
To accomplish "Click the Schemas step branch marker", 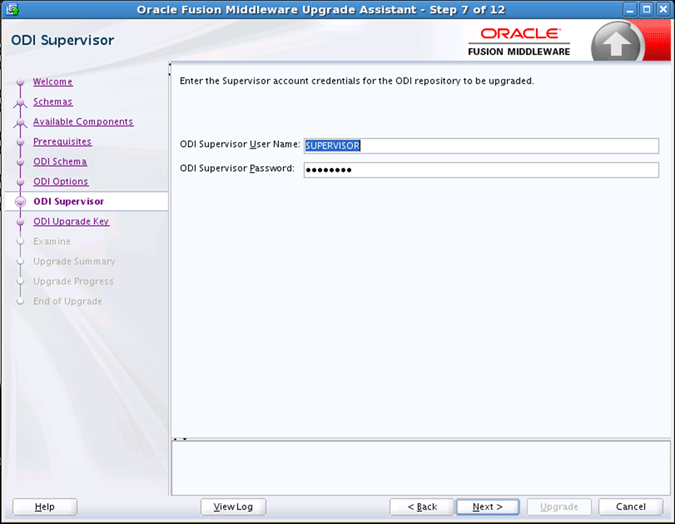I will (20, 102).
